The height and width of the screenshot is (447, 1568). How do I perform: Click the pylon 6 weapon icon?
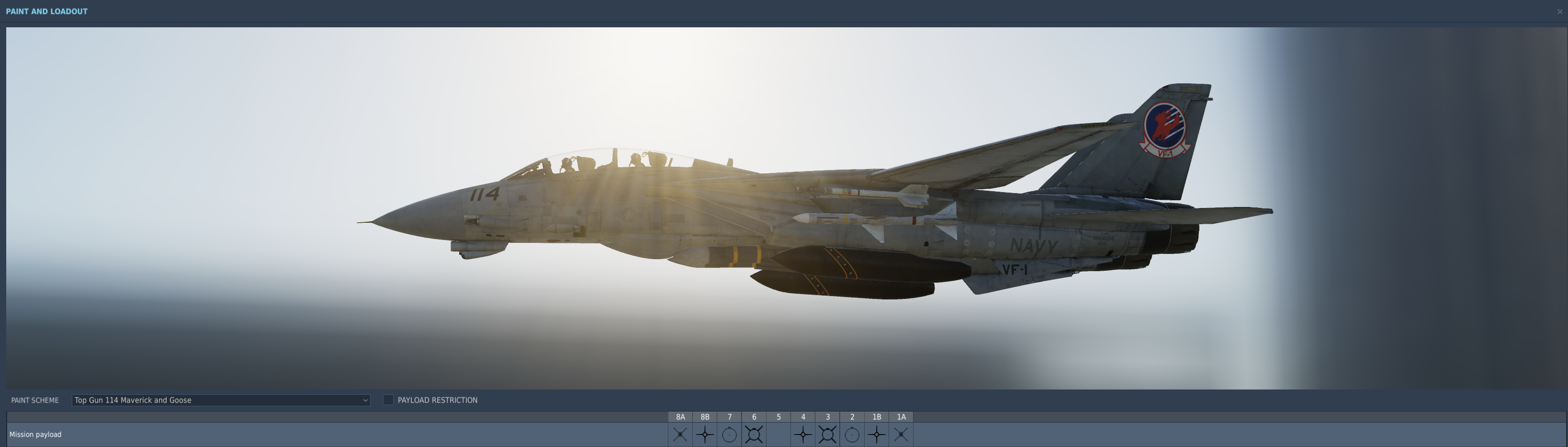pos(754,434)
